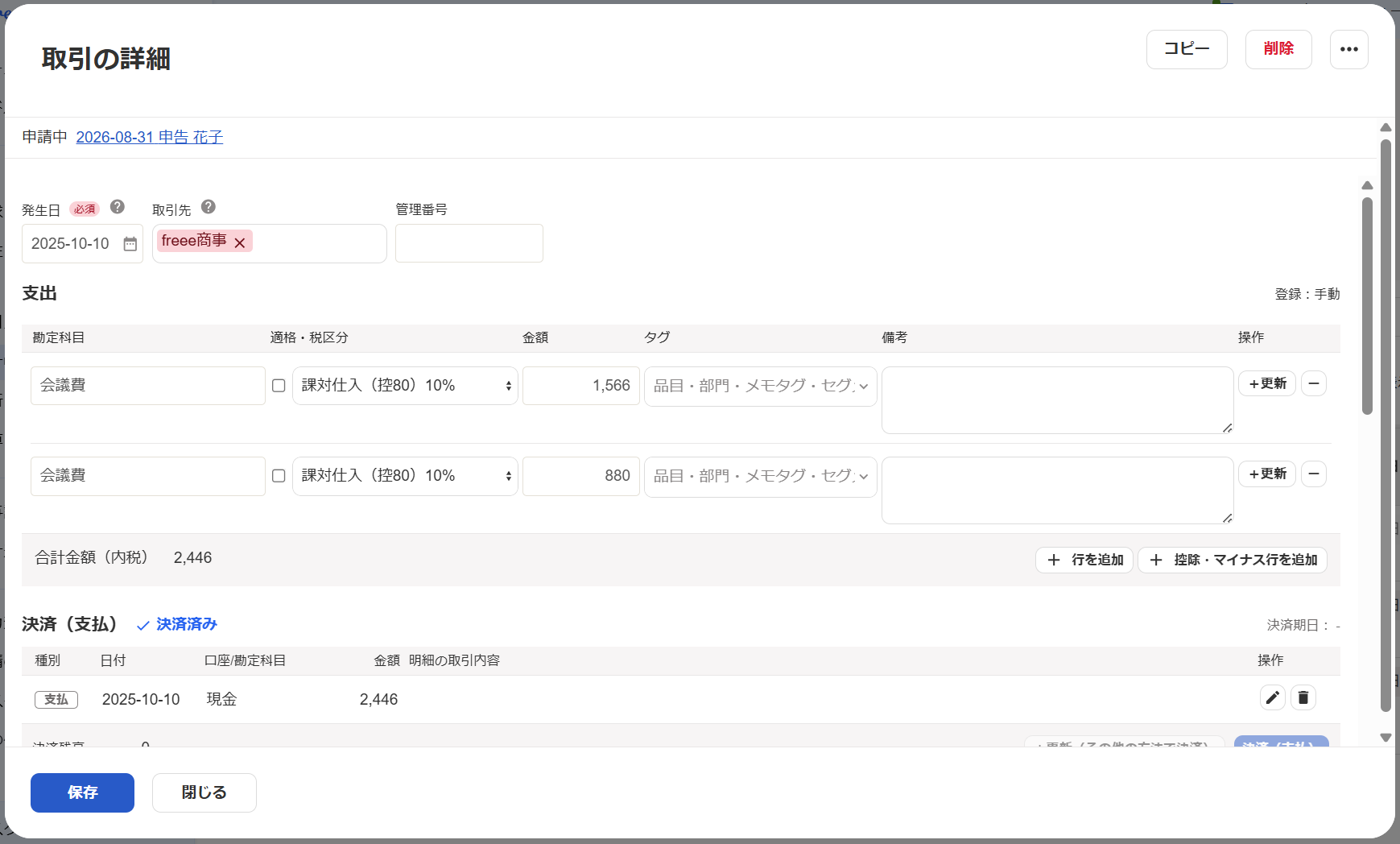
Task: Click the 勘定科目 field in the 1,566 row
Action: click(148, 386)
